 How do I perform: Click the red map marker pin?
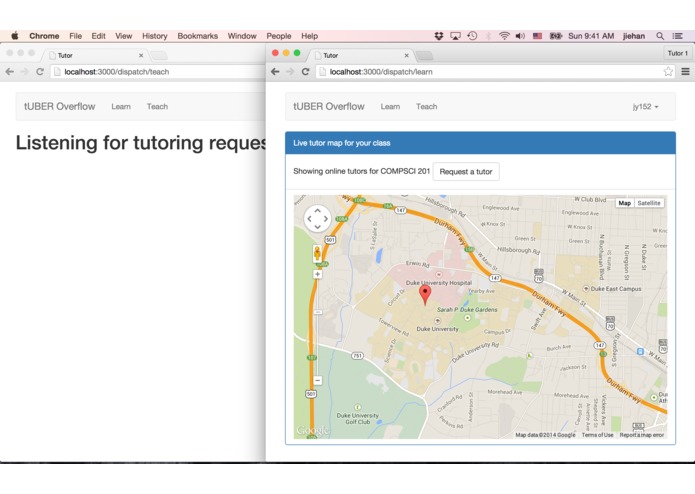425,295
